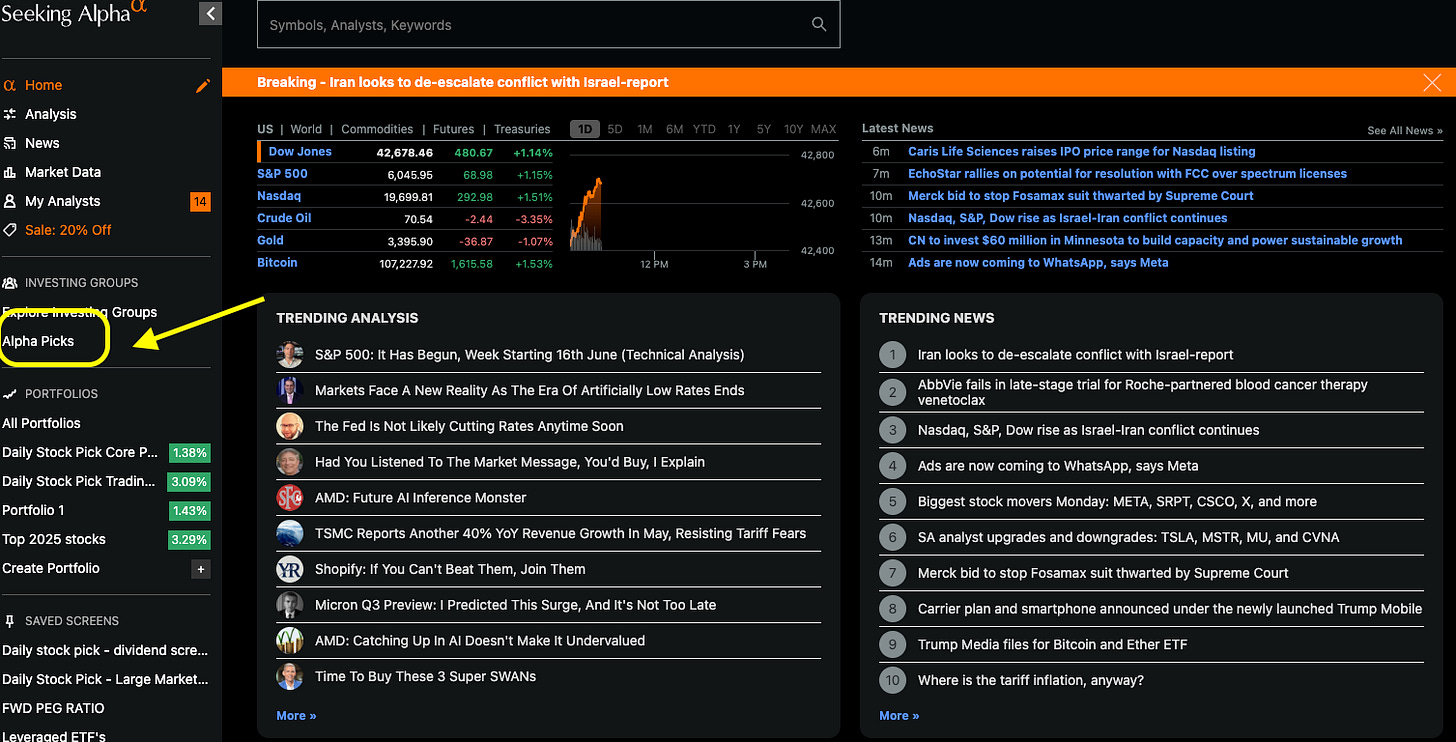Click the sale tag icon
This screenshot has width=1456, height=742.
point(10,230)
